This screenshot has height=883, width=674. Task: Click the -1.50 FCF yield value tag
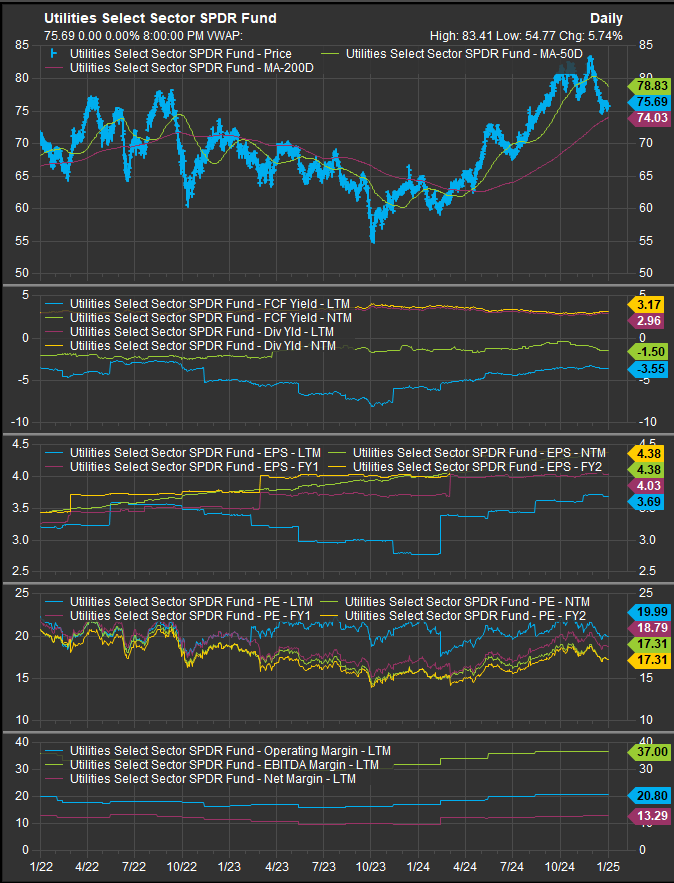(x=649, y=352)
